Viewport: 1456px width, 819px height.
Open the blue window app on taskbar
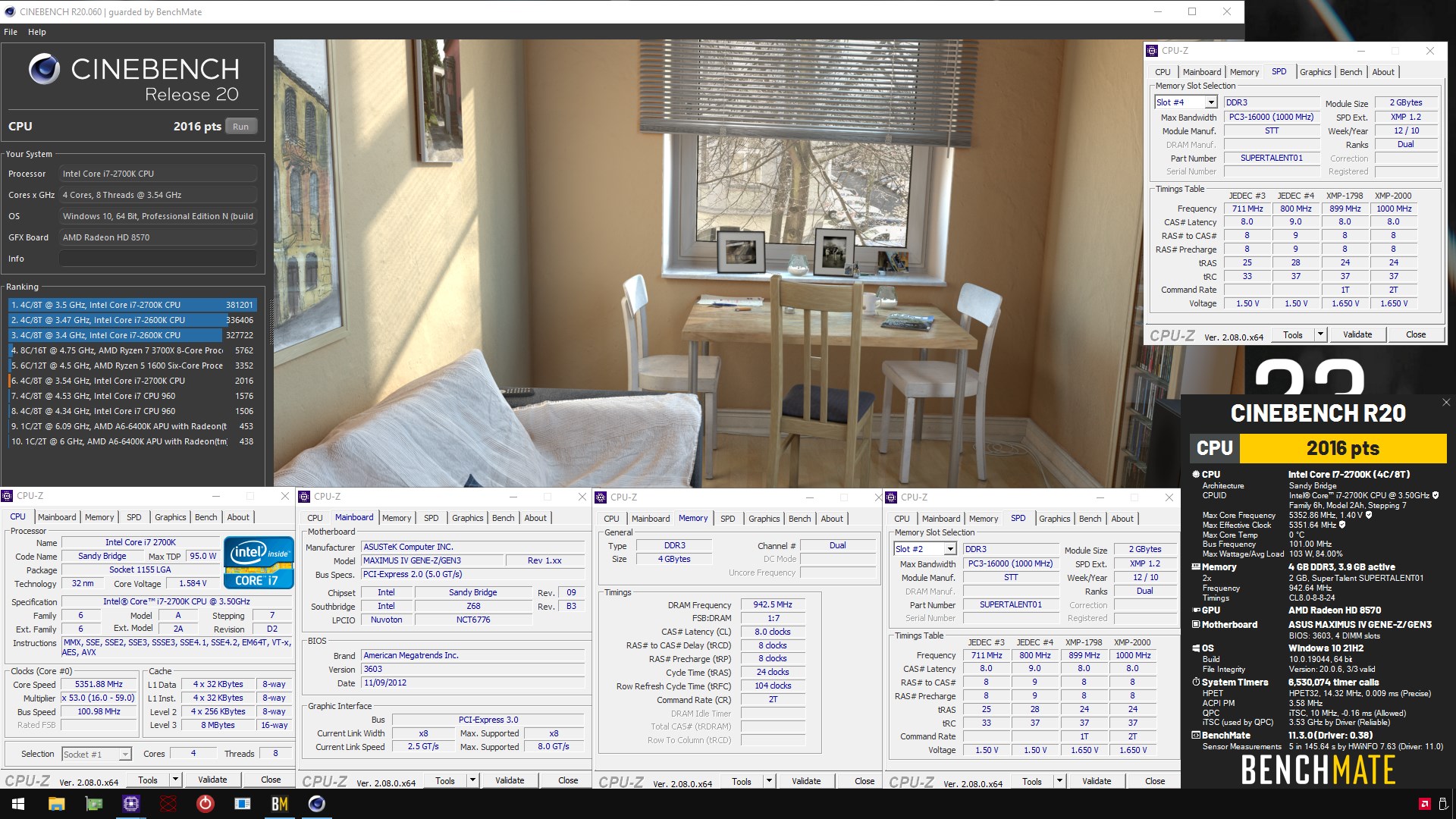(243, 804)
